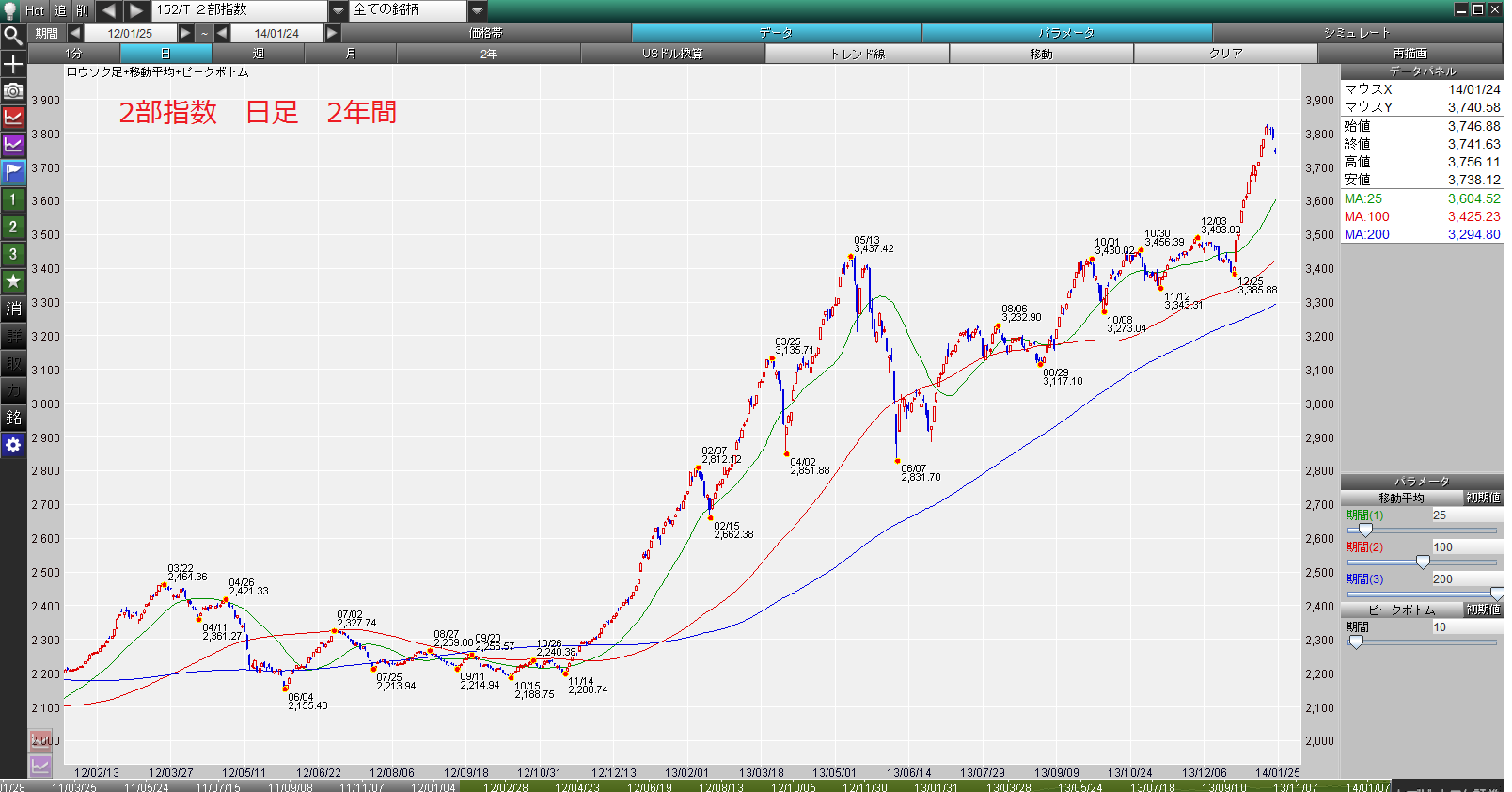Viewport: 1512px width, 792px height.
Task: Go to previous symbol with left arrow
Action: tap(109, 10)
